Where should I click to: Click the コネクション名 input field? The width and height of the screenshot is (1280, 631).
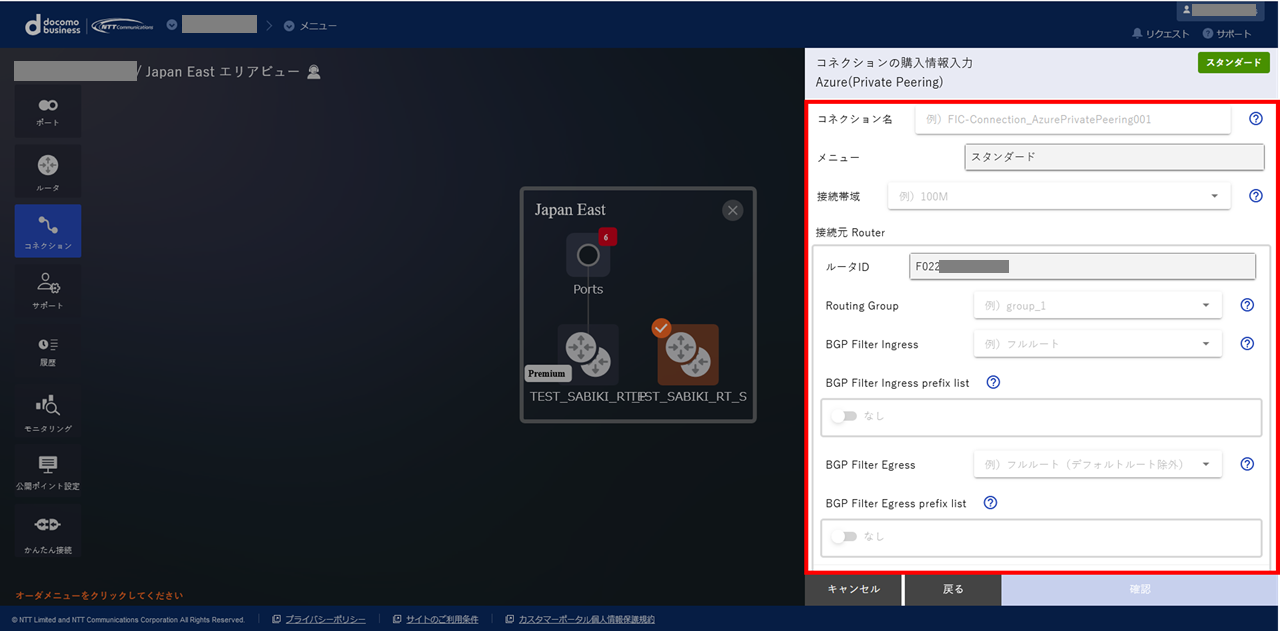tap(1072, 119)
